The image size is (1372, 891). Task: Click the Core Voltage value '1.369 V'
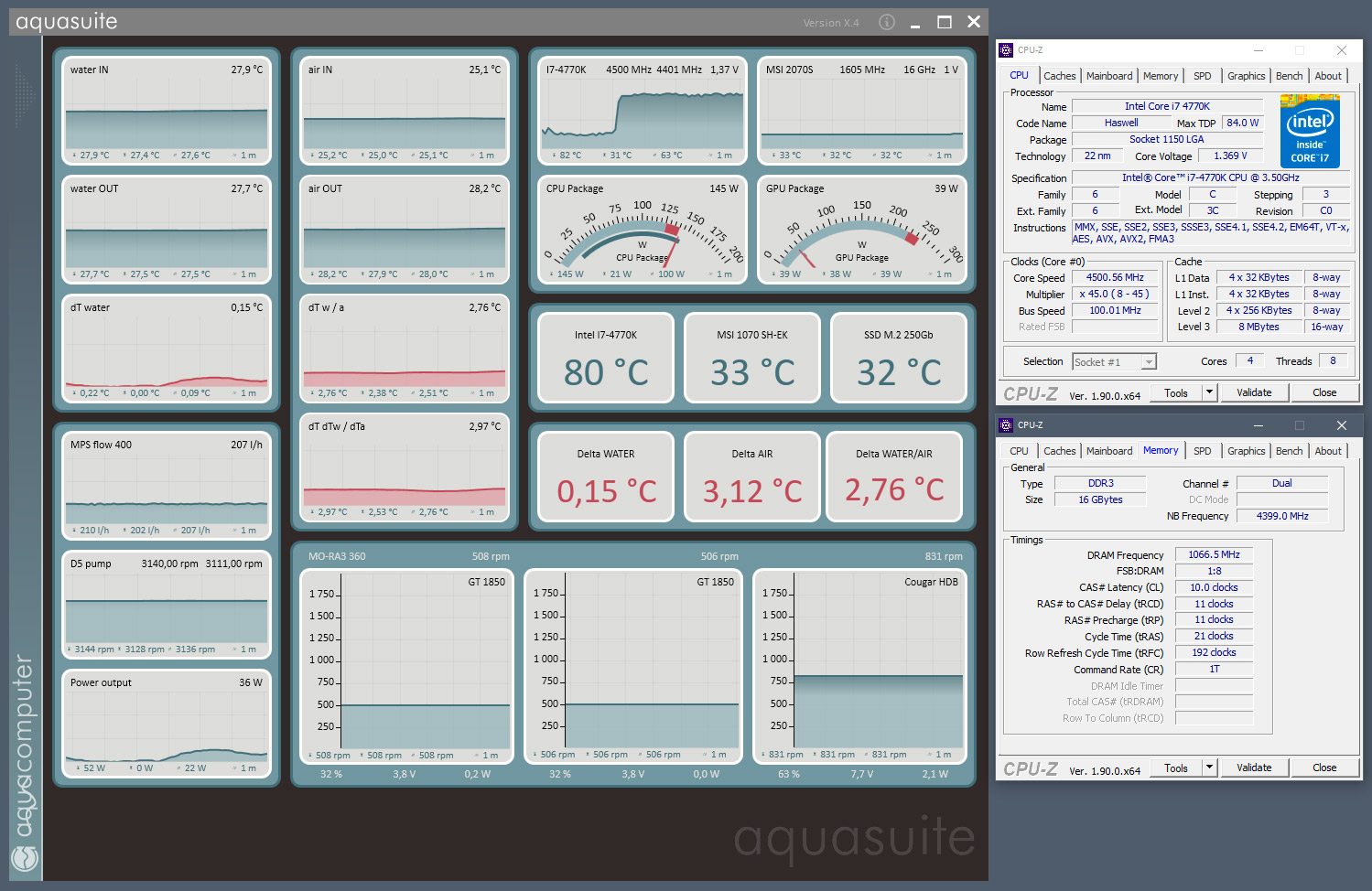click(x=1230, y=156)
